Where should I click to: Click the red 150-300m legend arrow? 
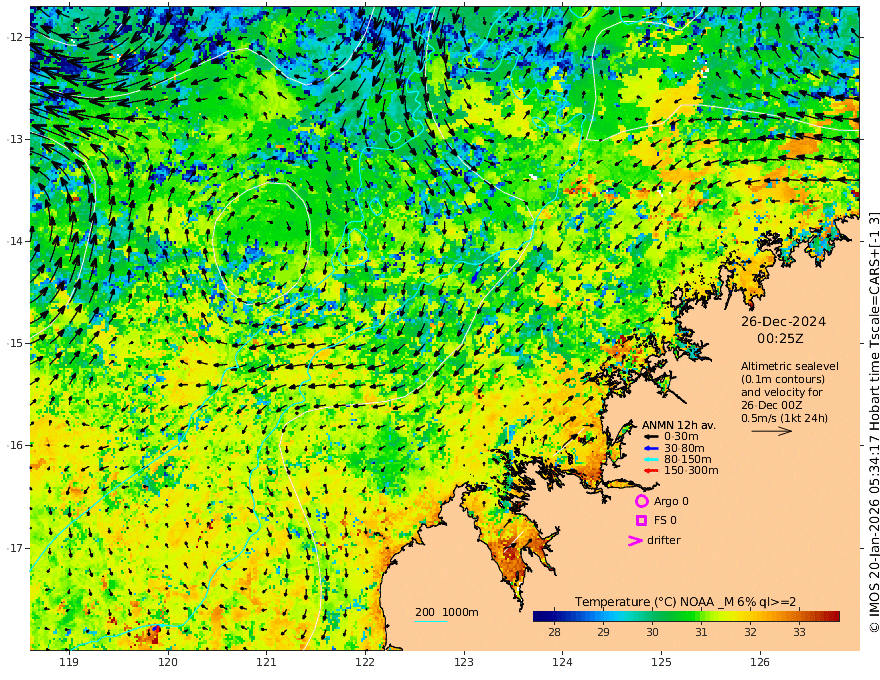[x=650, y=471]
